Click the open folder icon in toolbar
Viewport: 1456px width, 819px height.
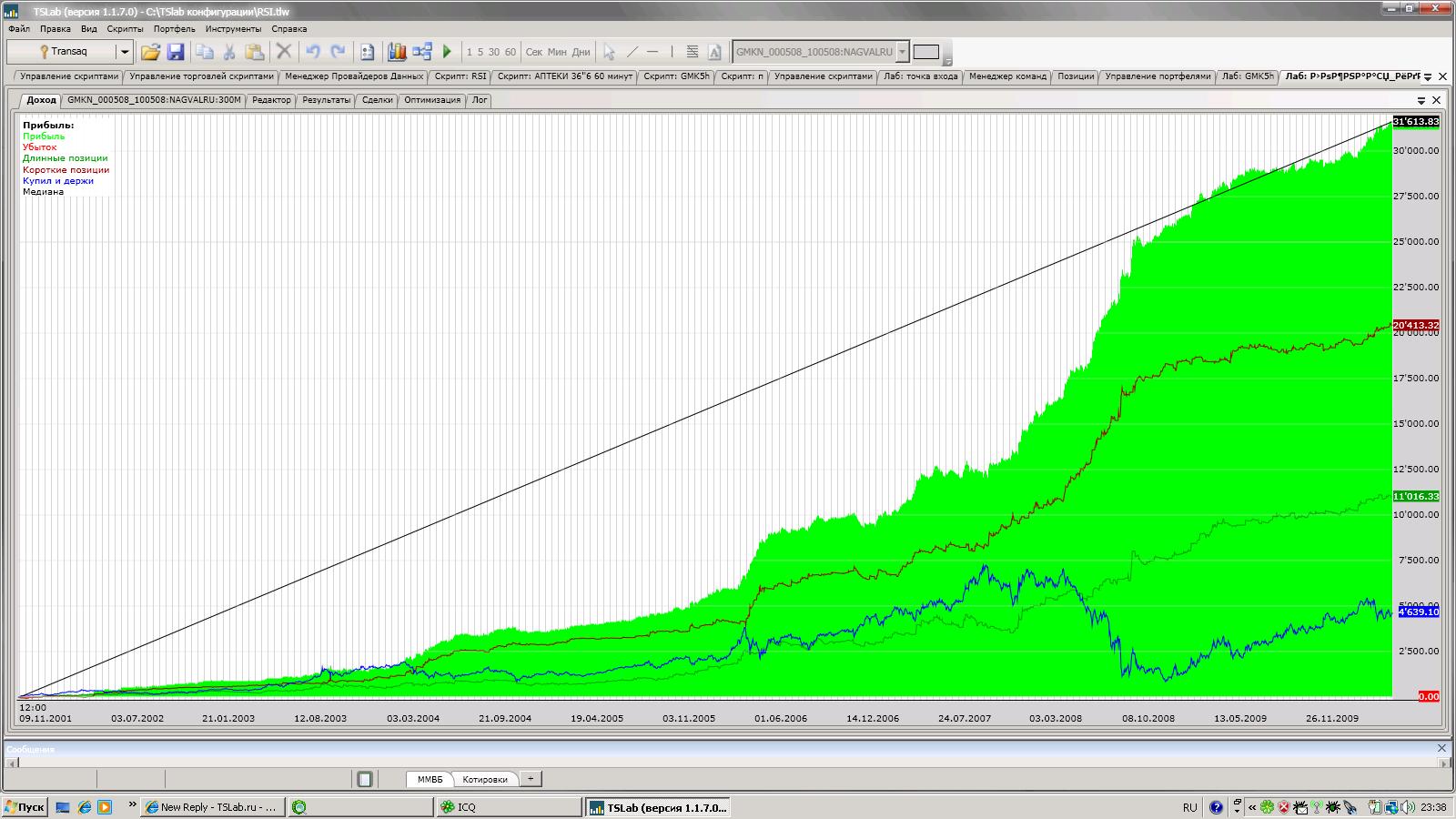point(150,52)
